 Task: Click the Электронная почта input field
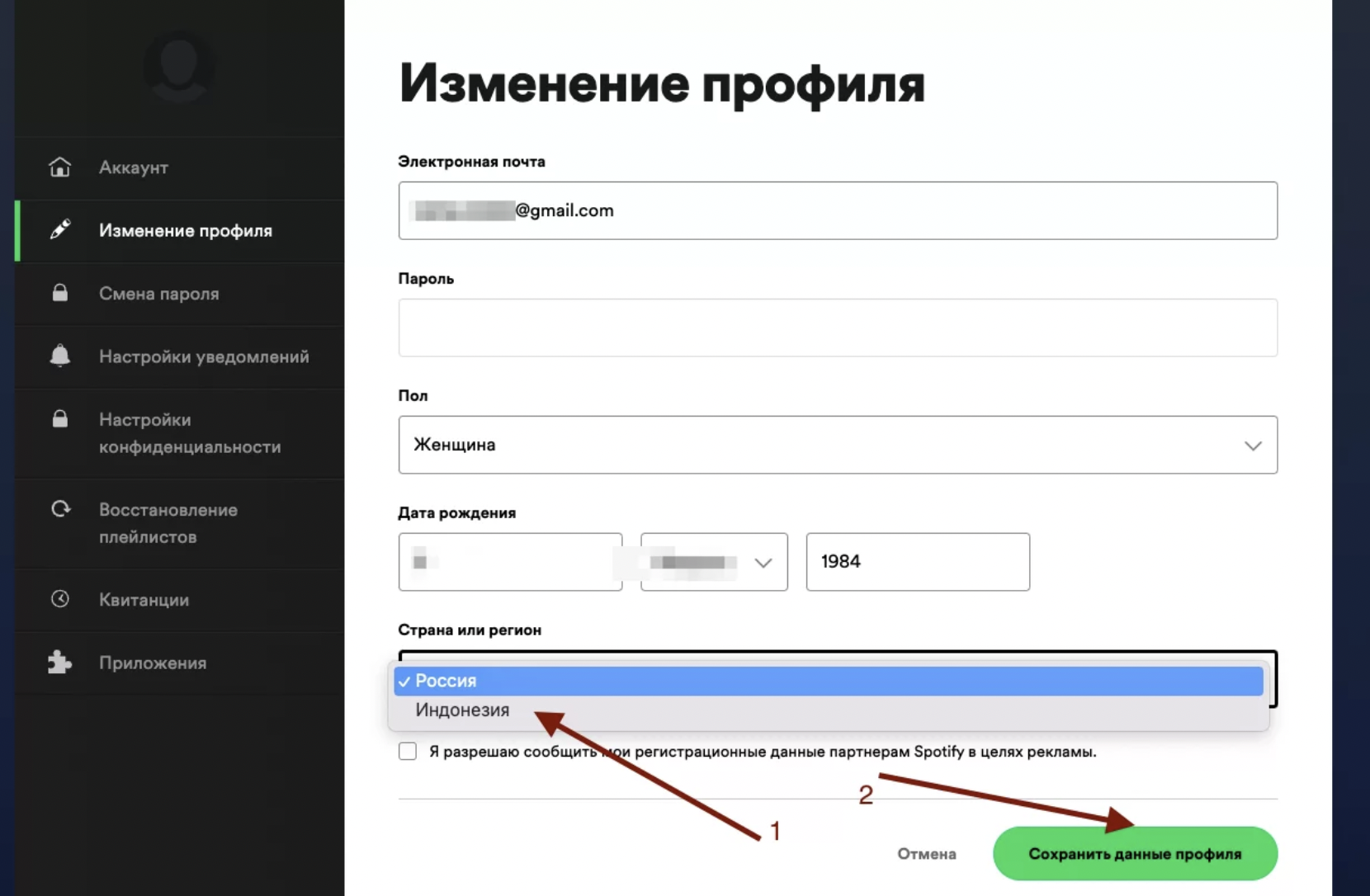[x=838, y=210]
